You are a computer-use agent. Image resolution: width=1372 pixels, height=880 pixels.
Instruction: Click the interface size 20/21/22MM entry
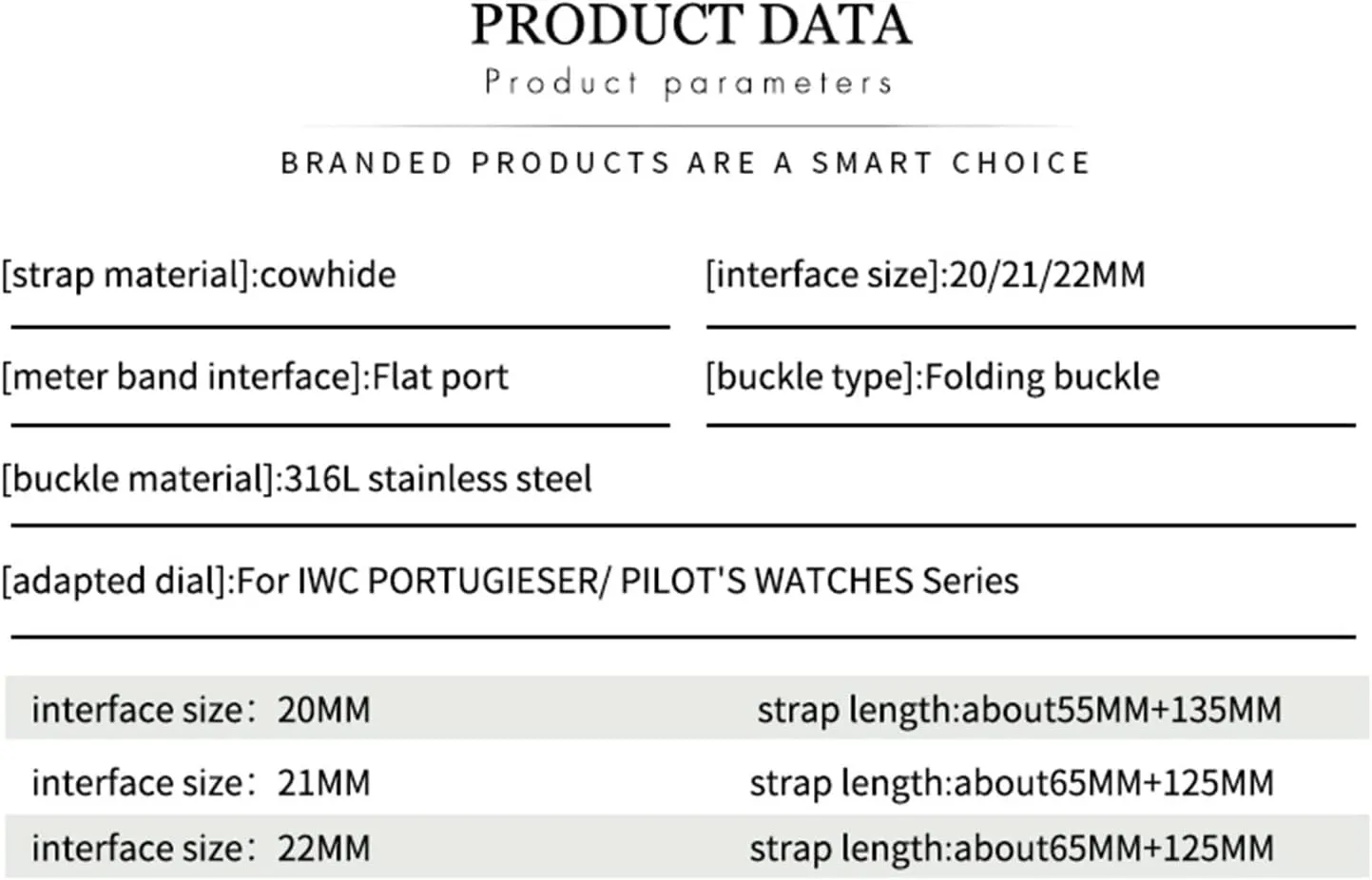pos(925,275)
